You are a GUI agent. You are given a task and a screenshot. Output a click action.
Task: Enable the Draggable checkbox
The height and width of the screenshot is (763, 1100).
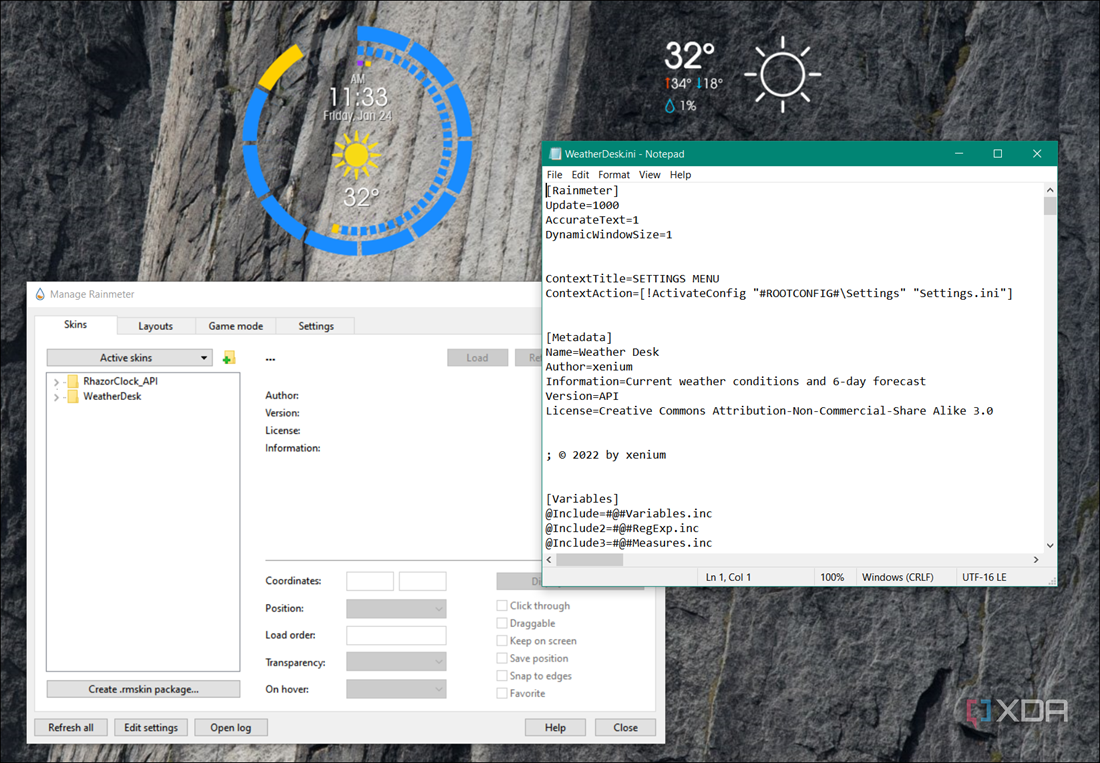tap(502, 623)
